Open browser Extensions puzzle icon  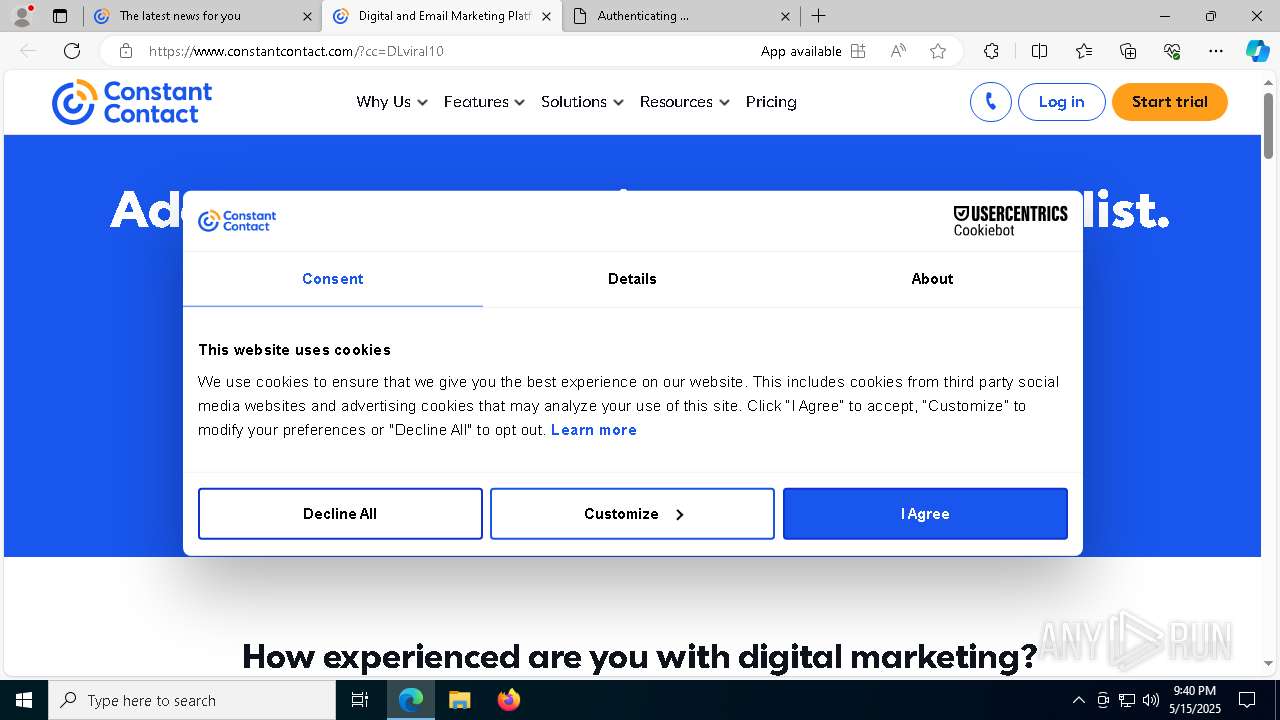click(991, 51)
